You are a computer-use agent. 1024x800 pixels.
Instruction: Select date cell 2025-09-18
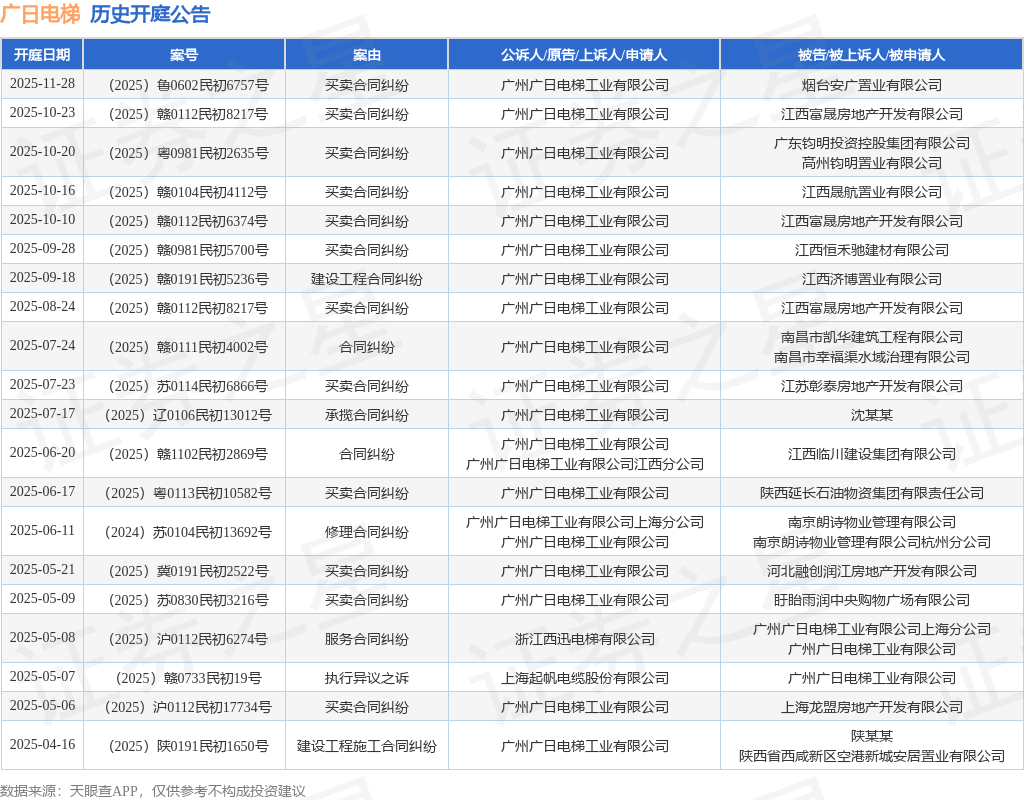[x=42, y=278]
